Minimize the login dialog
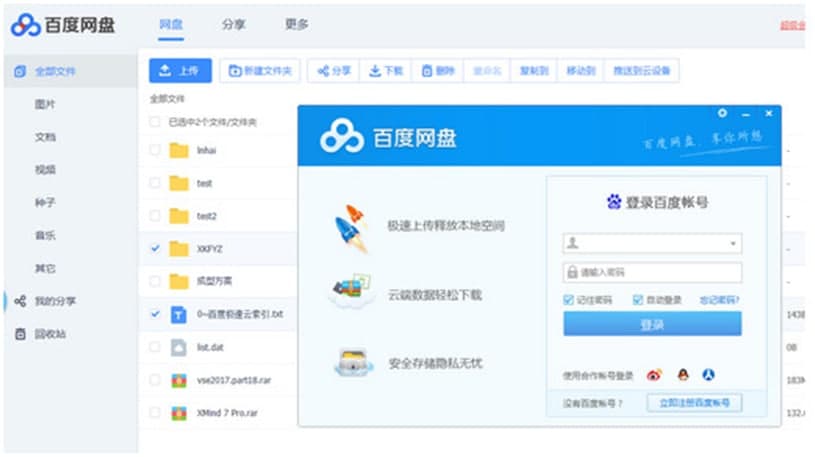The image size is (815, 457). (746, 114)
